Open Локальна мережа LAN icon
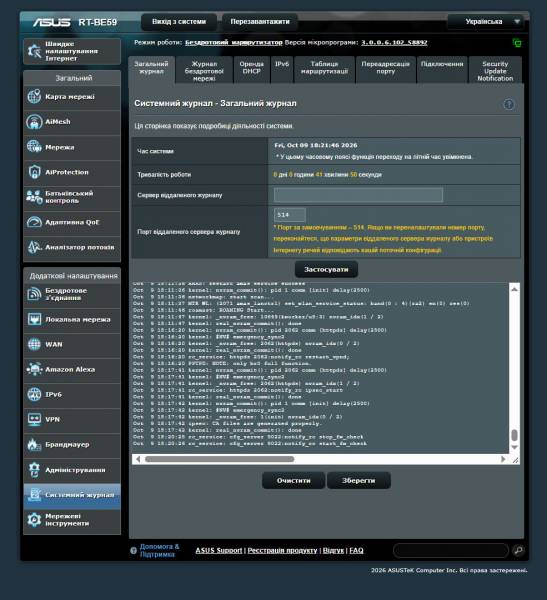The image size is (547, 600). (34, 319)
